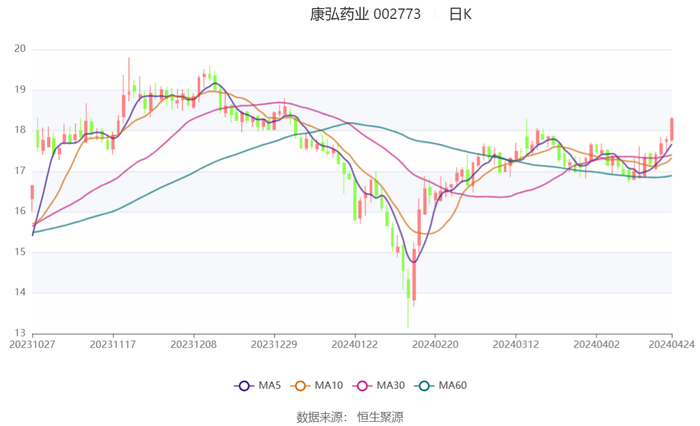
Task: Click the 20 value on the price axis
Action: point(20,49)
